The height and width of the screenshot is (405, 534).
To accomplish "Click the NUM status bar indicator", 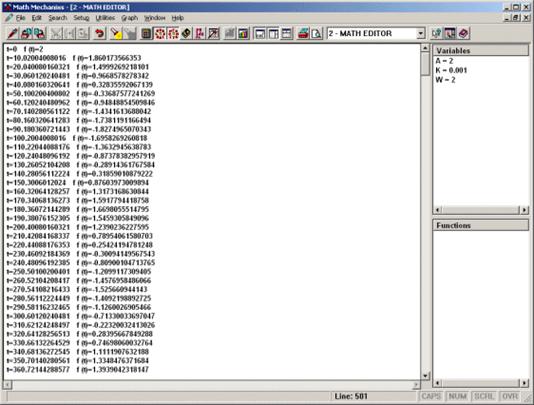I will pyautogui.click(x=457, y=396).
